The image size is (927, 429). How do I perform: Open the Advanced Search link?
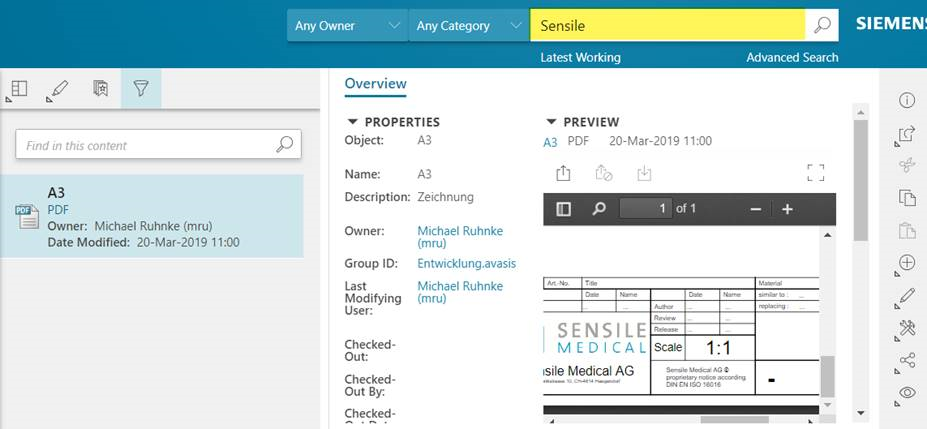(792, 57)
